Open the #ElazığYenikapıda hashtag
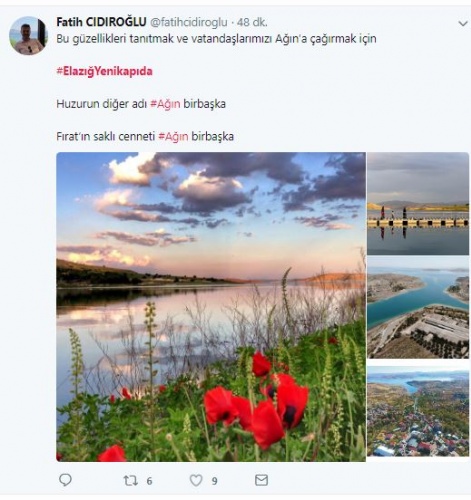 104,71
